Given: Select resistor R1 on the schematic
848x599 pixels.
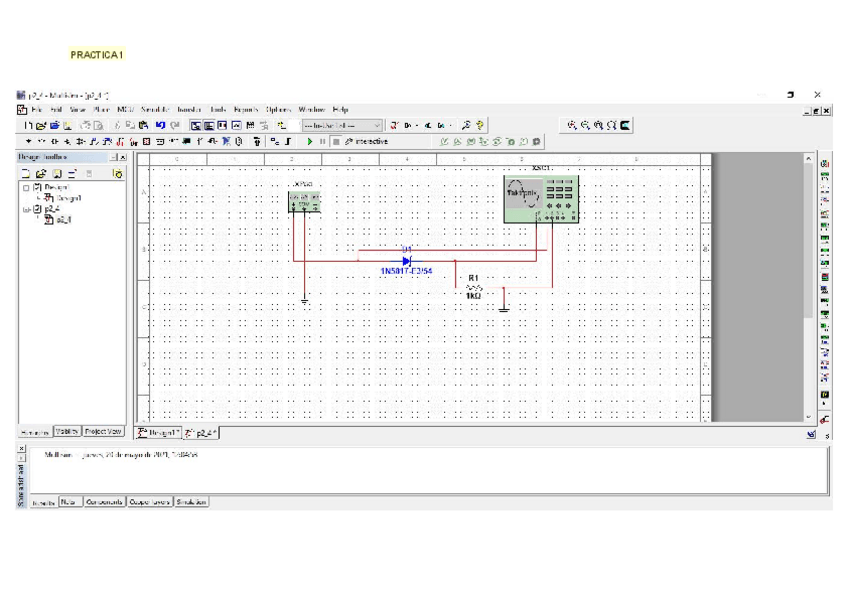Looking at the screenshot, I should [474, 286].
